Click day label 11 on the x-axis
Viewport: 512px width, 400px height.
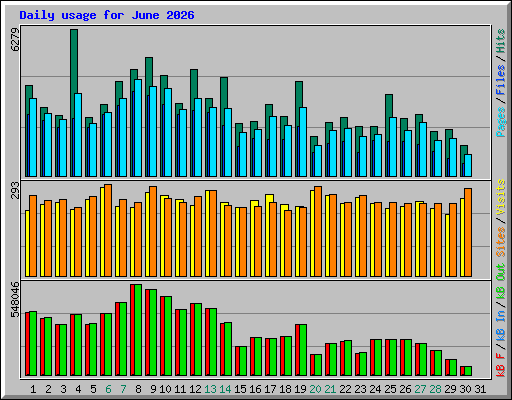180,389
